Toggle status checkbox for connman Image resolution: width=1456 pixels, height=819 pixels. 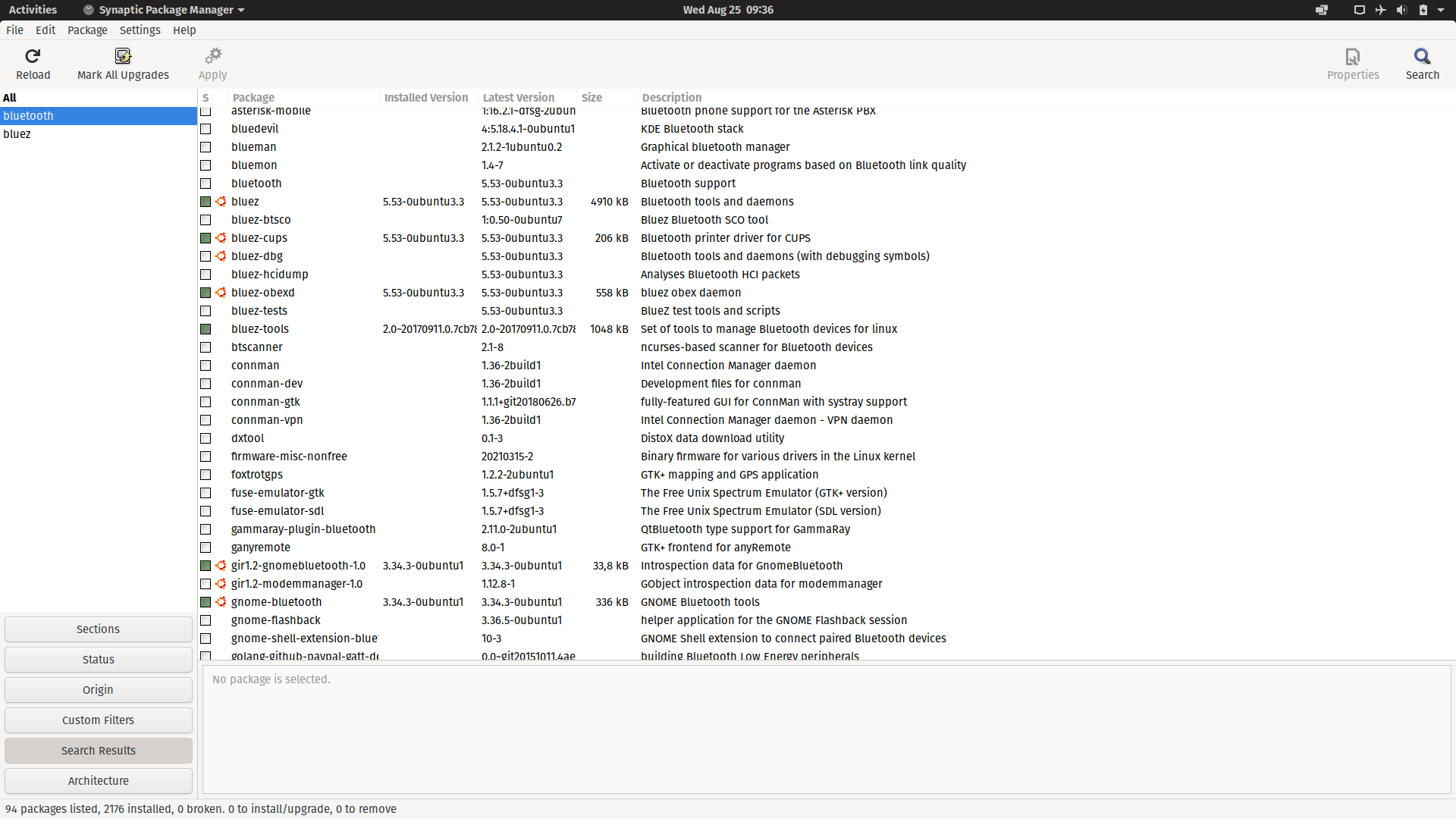coord(206,366)
